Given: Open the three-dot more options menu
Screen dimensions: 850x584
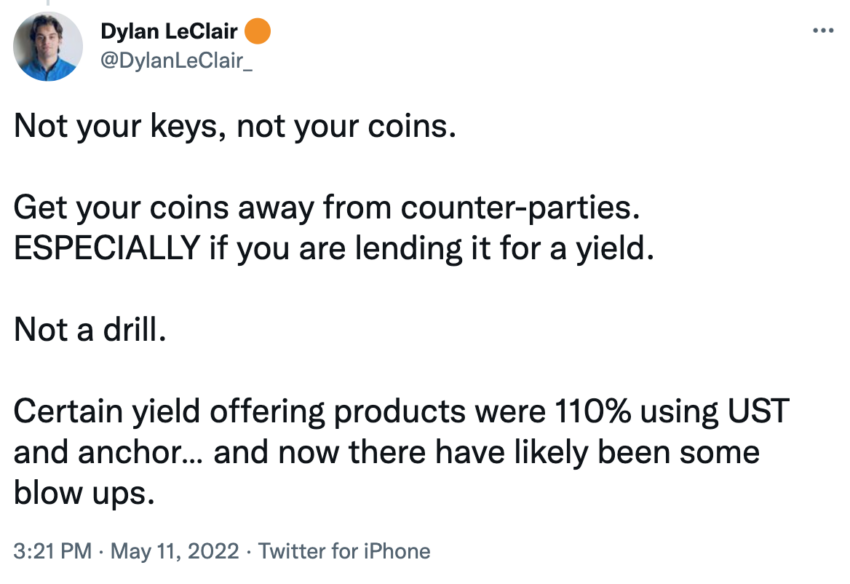Looking at the screenshot, I should pyautogui.click(x=823, y=31).
